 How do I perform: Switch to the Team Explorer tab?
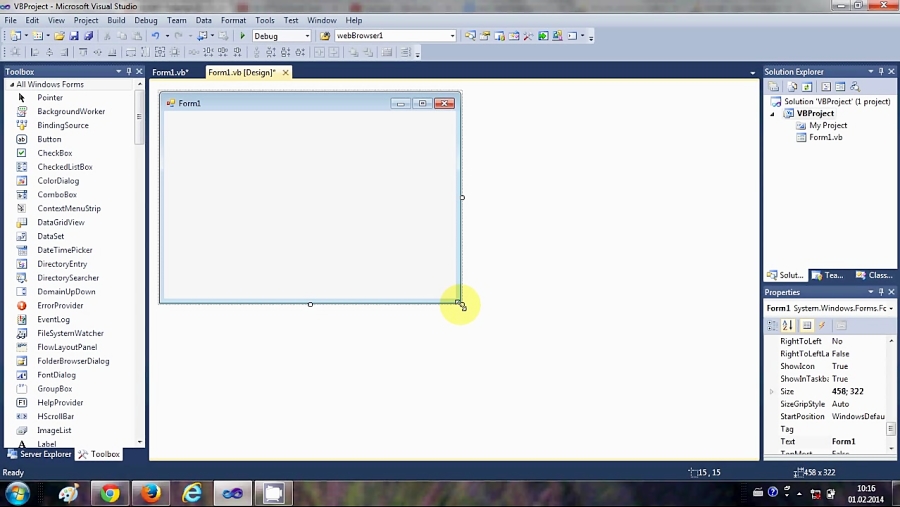click(x=828, y=276)
